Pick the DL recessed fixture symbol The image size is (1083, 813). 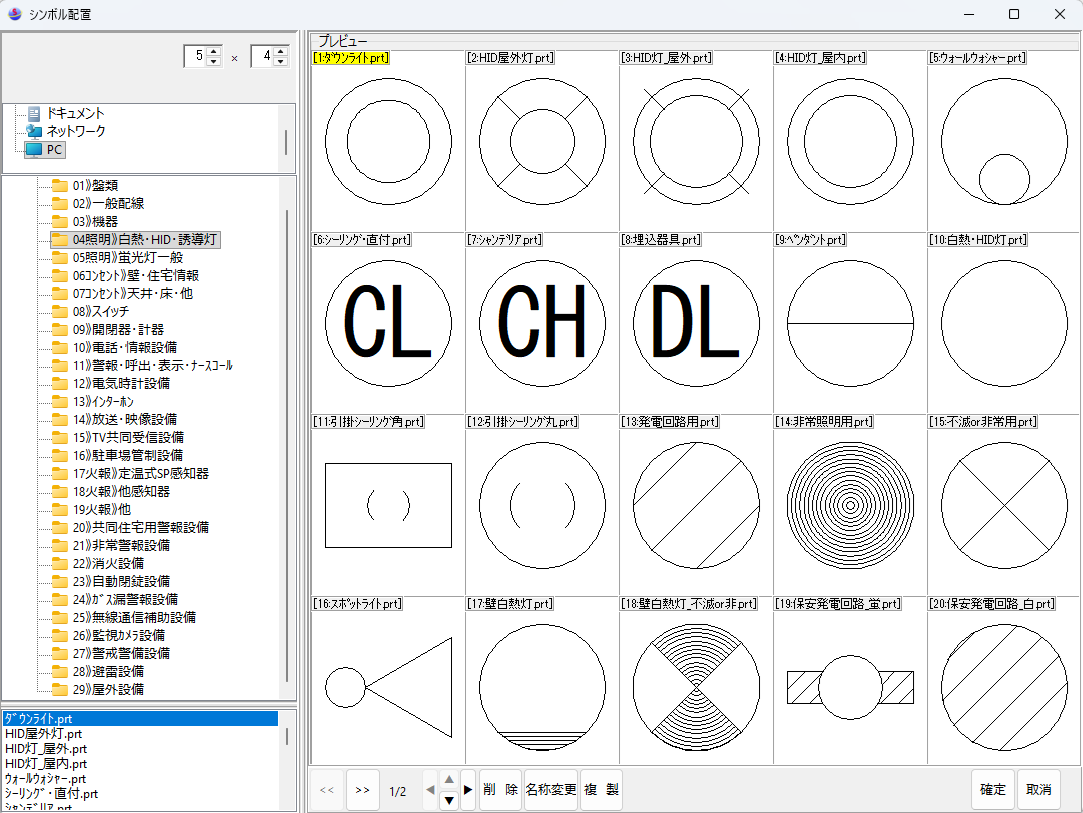(696, 324)
